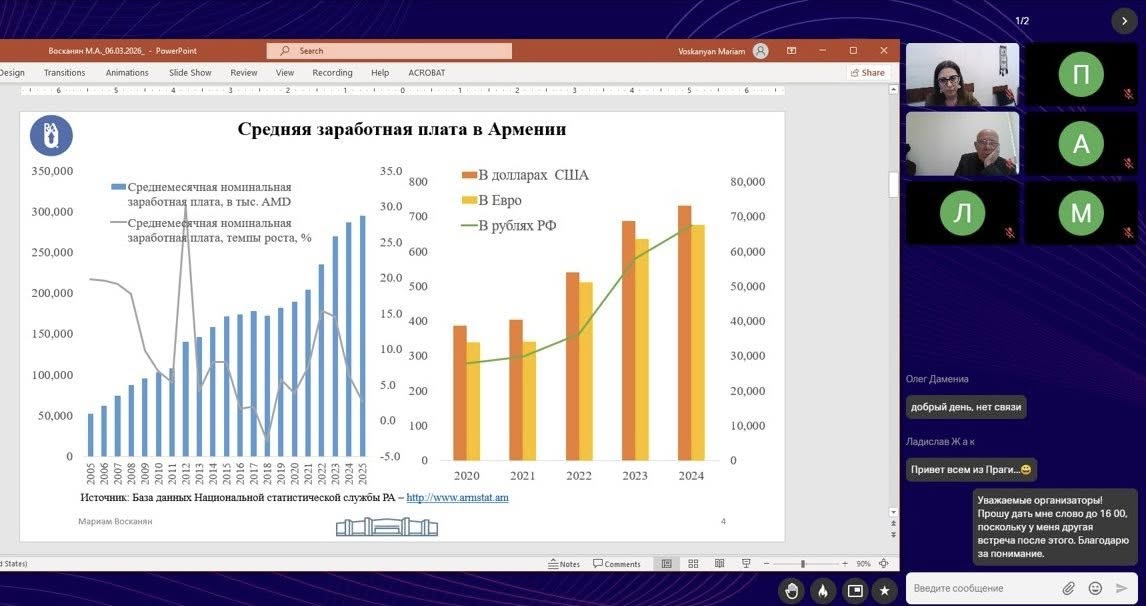
Task: Open Ribbon Display Options
Action: click(x=791, y=50)
